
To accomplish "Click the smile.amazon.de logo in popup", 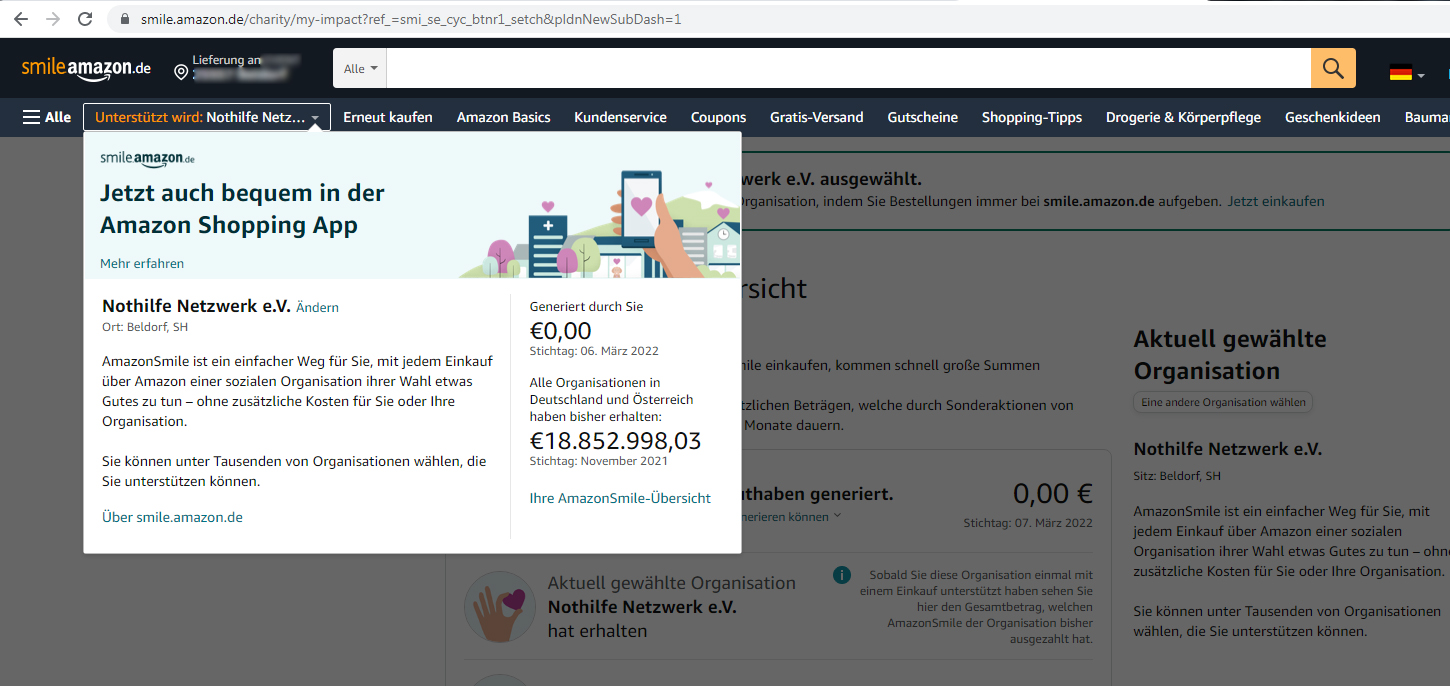I will coord(147,158).
